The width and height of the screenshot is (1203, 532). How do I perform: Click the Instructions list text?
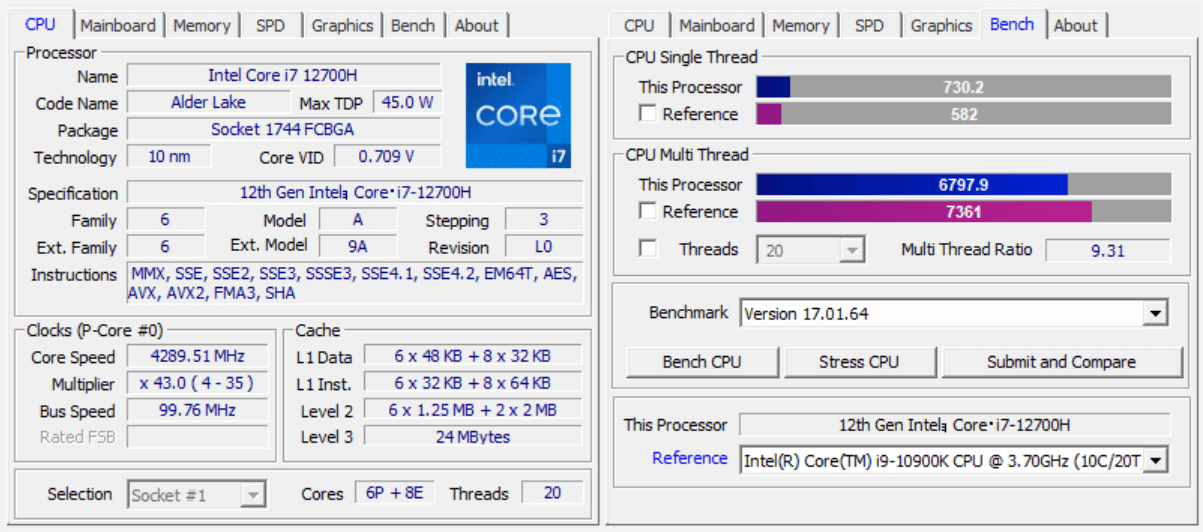pyautogui.click(x=355, y=283)
